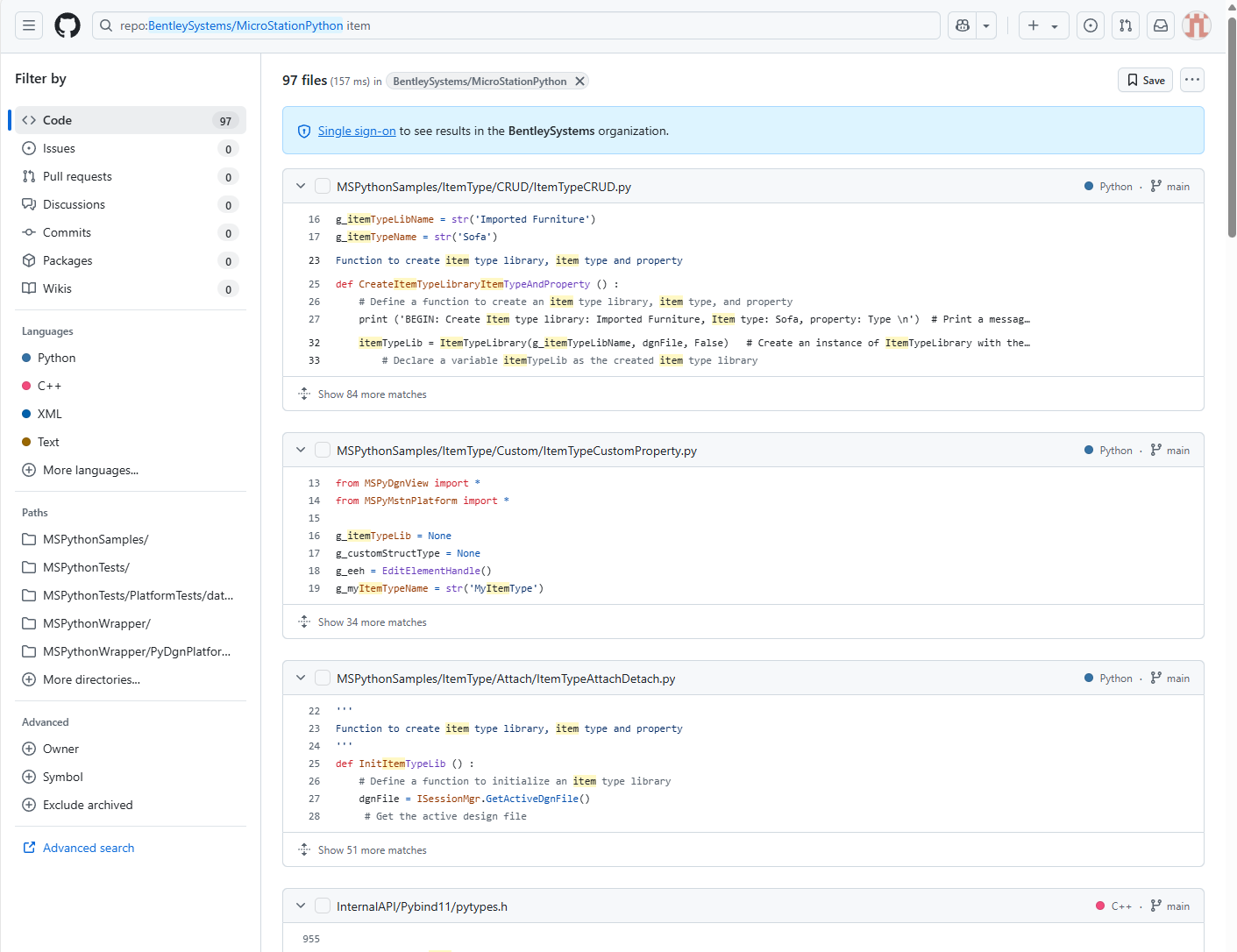The image size is (1237, 952).
Task: Open the three-dot more options menu
Action: [x=1192, y=80]
